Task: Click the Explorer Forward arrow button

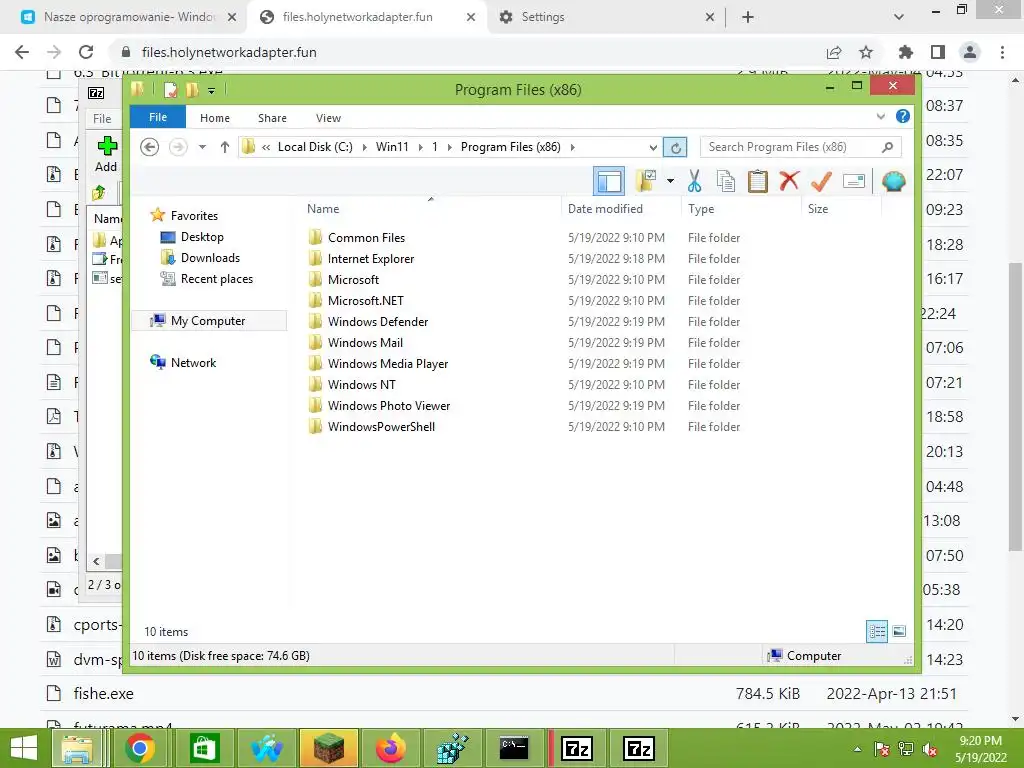Action: point(178,147)
